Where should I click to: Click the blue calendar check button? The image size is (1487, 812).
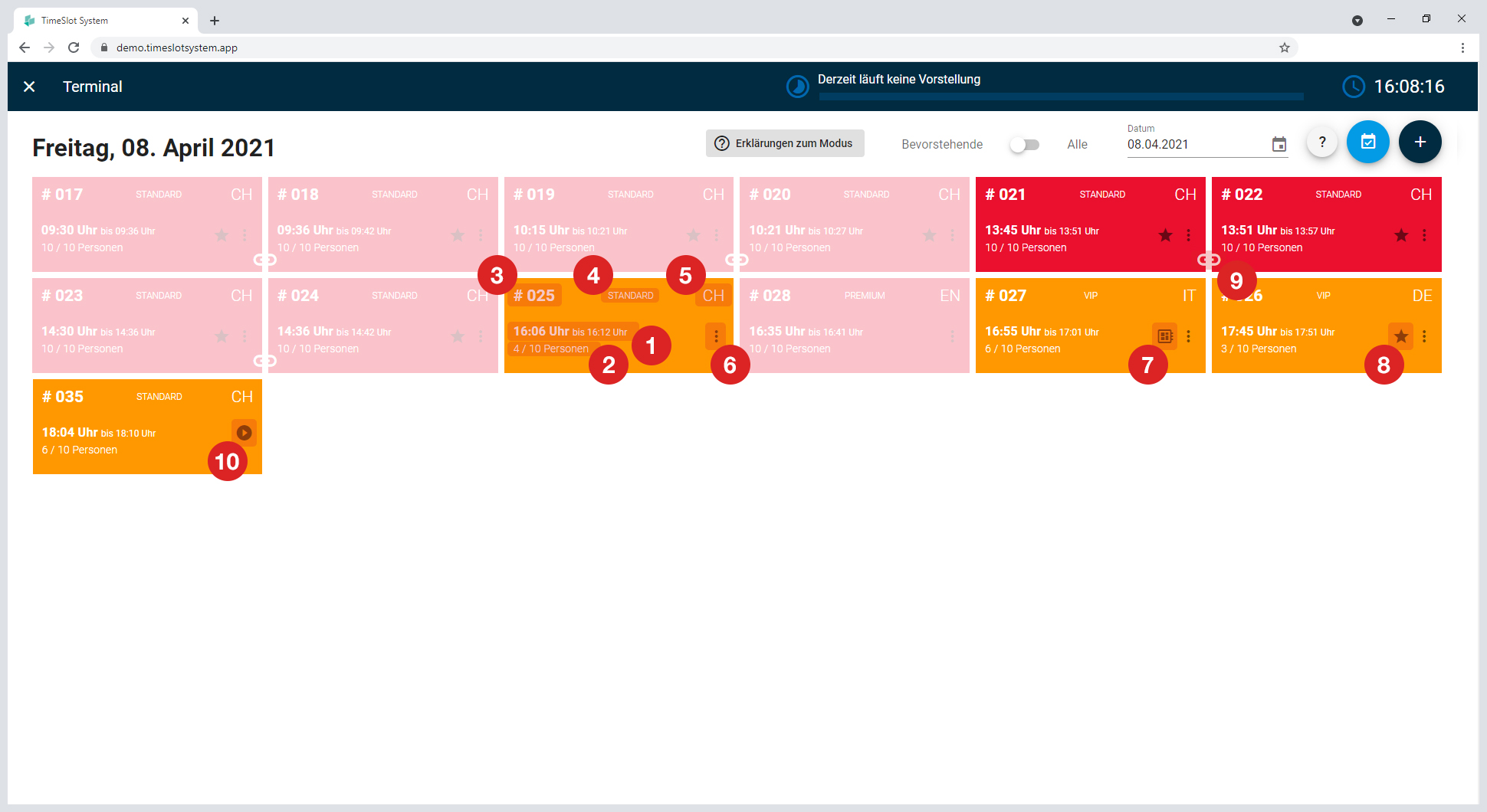[1368, 142]
